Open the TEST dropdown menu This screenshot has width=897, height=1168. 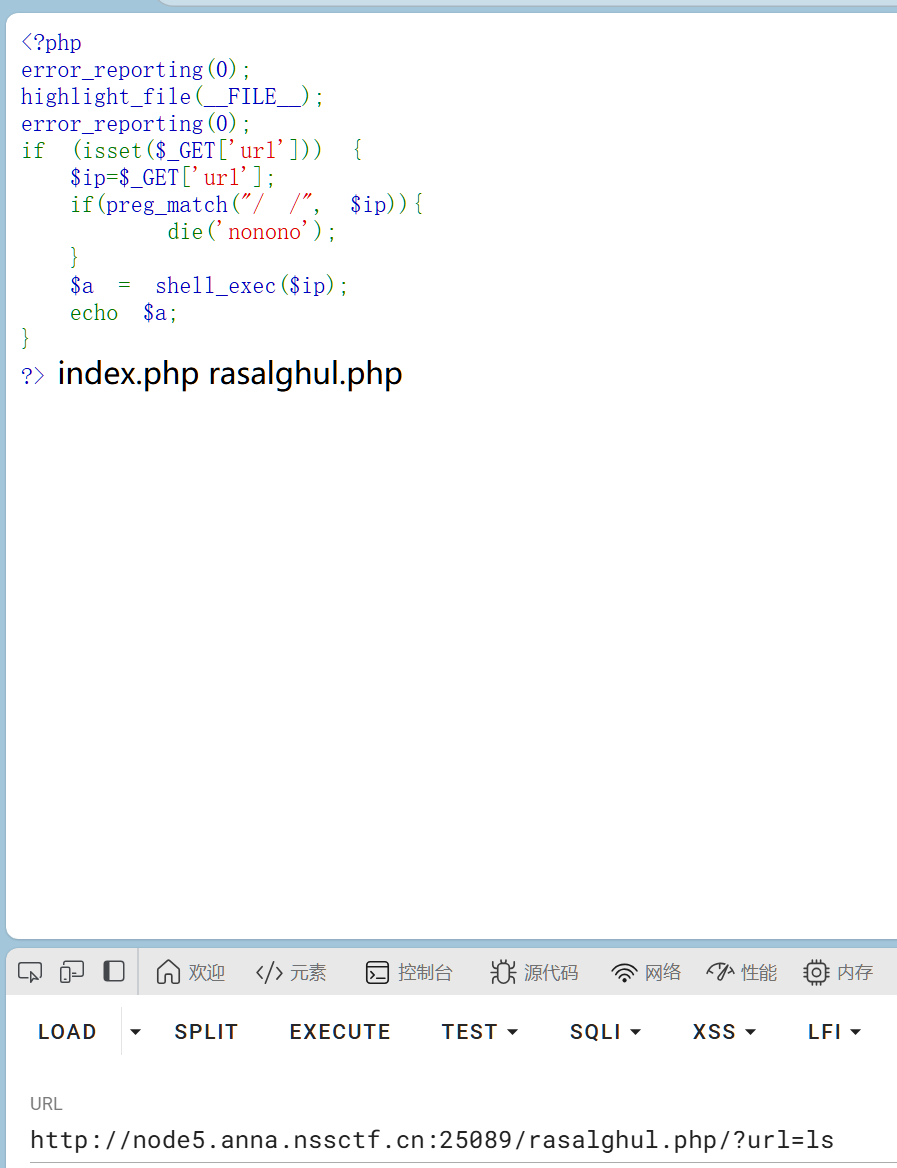480,1032
